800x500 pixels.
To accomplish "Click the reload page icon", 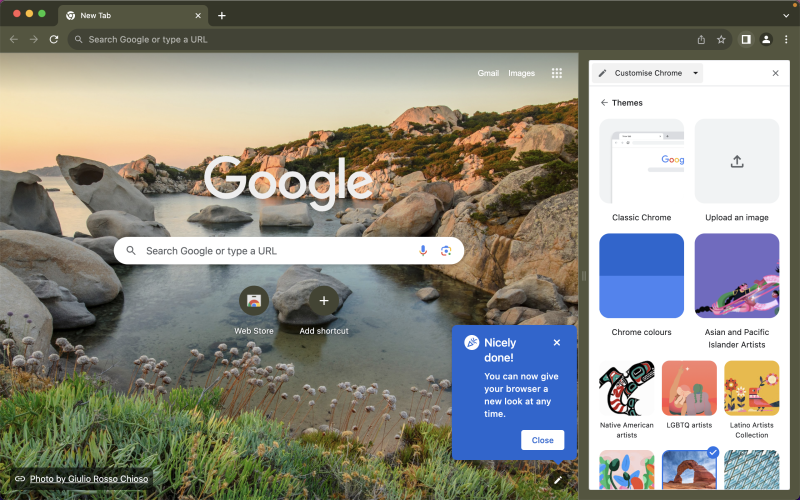I will tap(53, 39).
